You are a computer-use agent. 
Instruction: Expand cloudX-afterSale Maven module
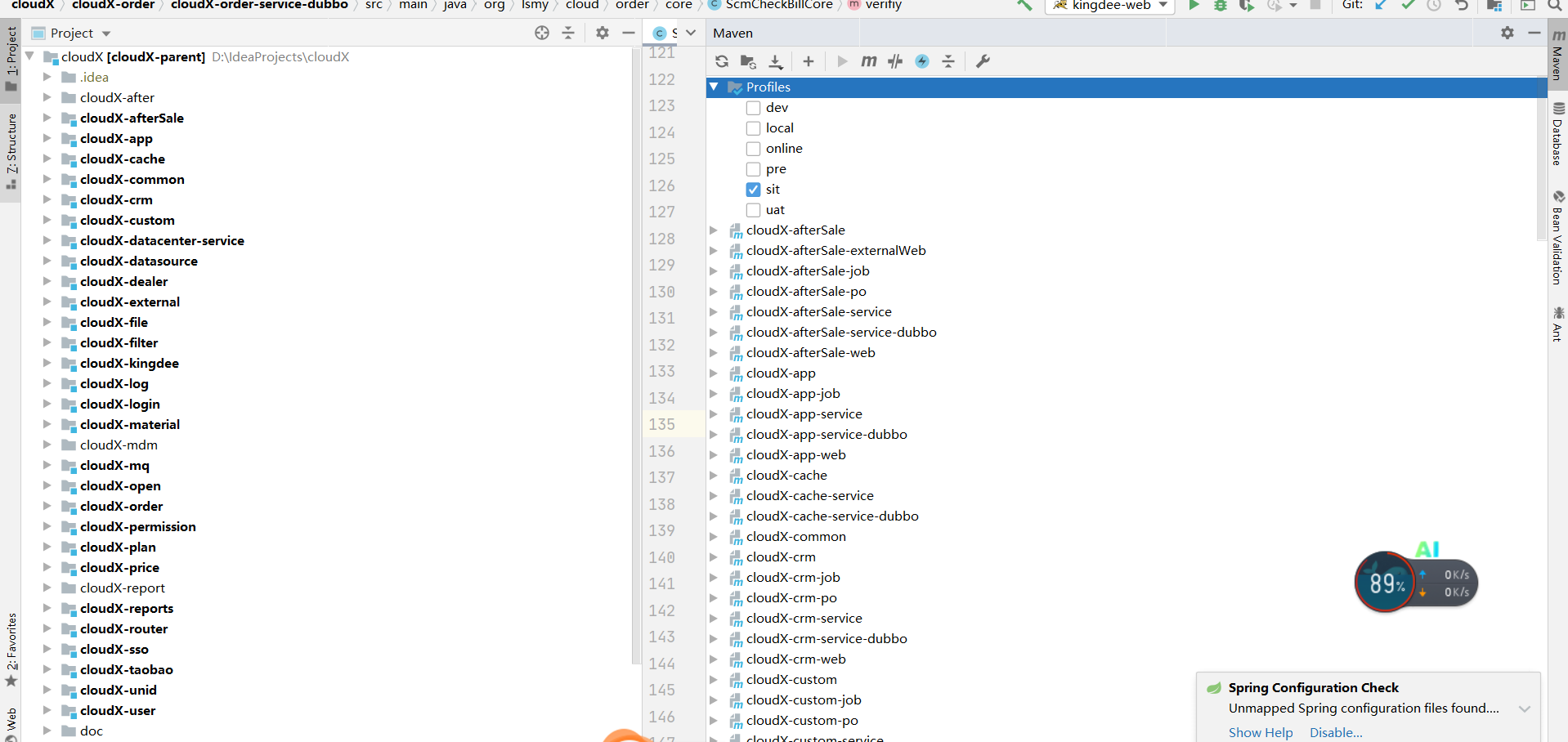click(714, 230)
